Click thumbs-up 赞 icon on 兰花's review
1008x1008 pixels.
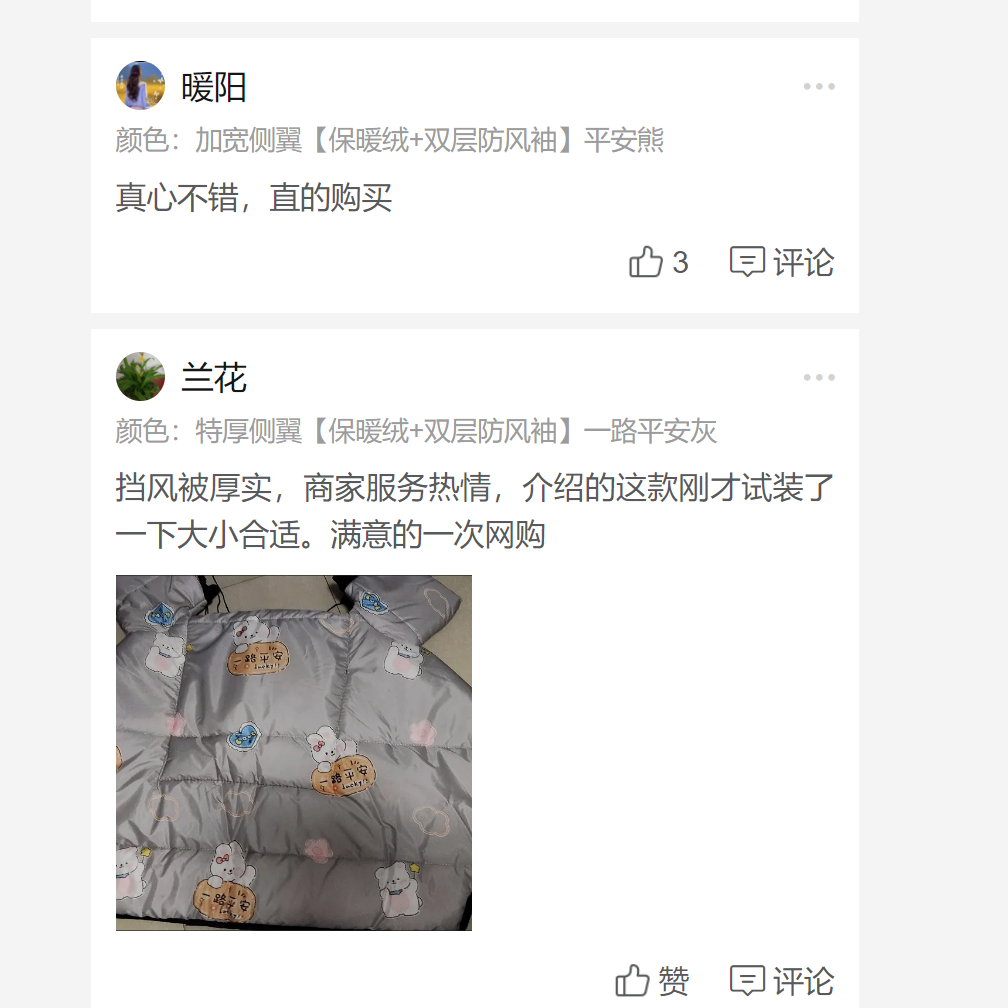pos(633,981)
